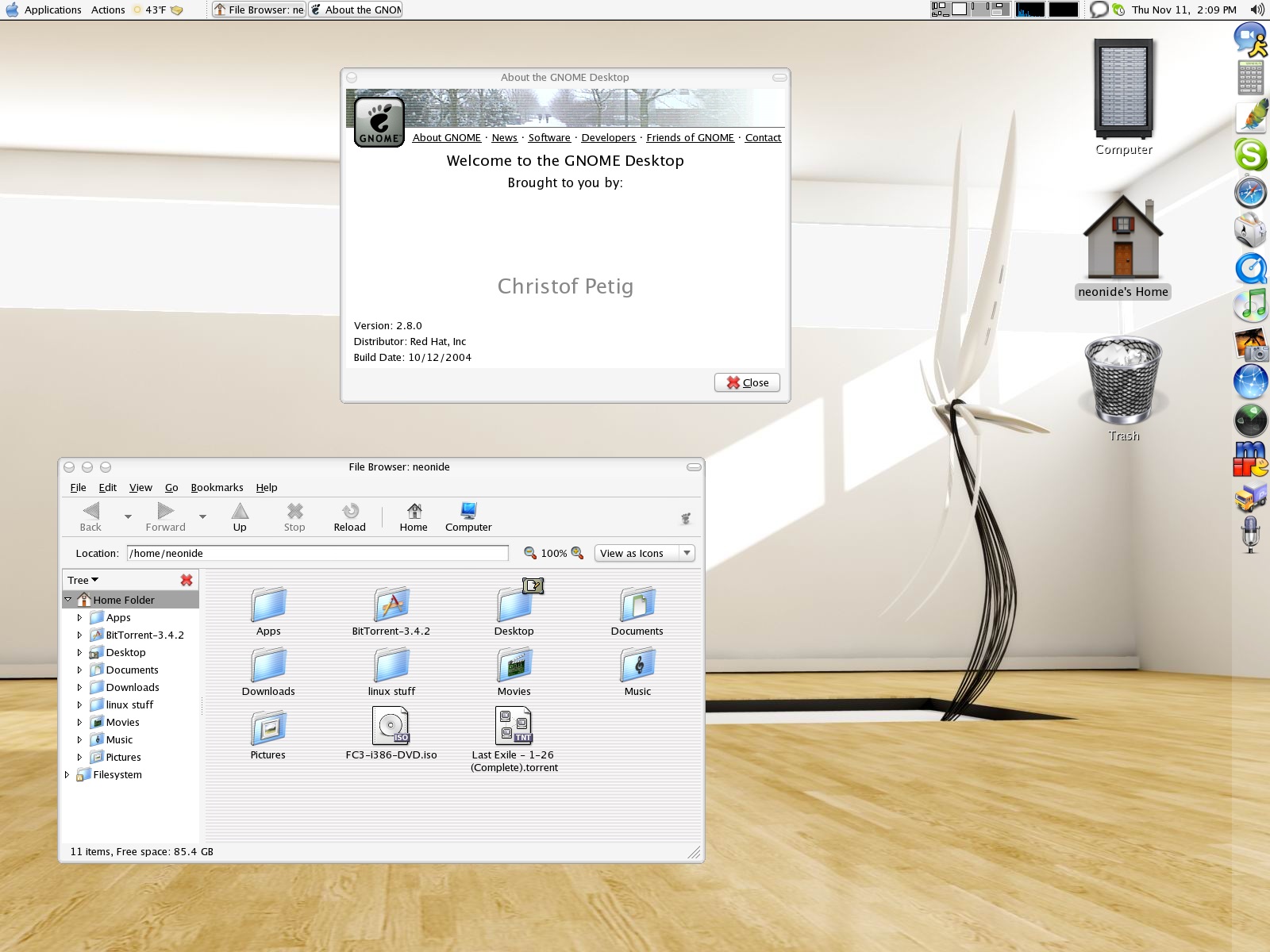
Task: Open the iChat video chat dock icon
Action: click(1250, 39)
